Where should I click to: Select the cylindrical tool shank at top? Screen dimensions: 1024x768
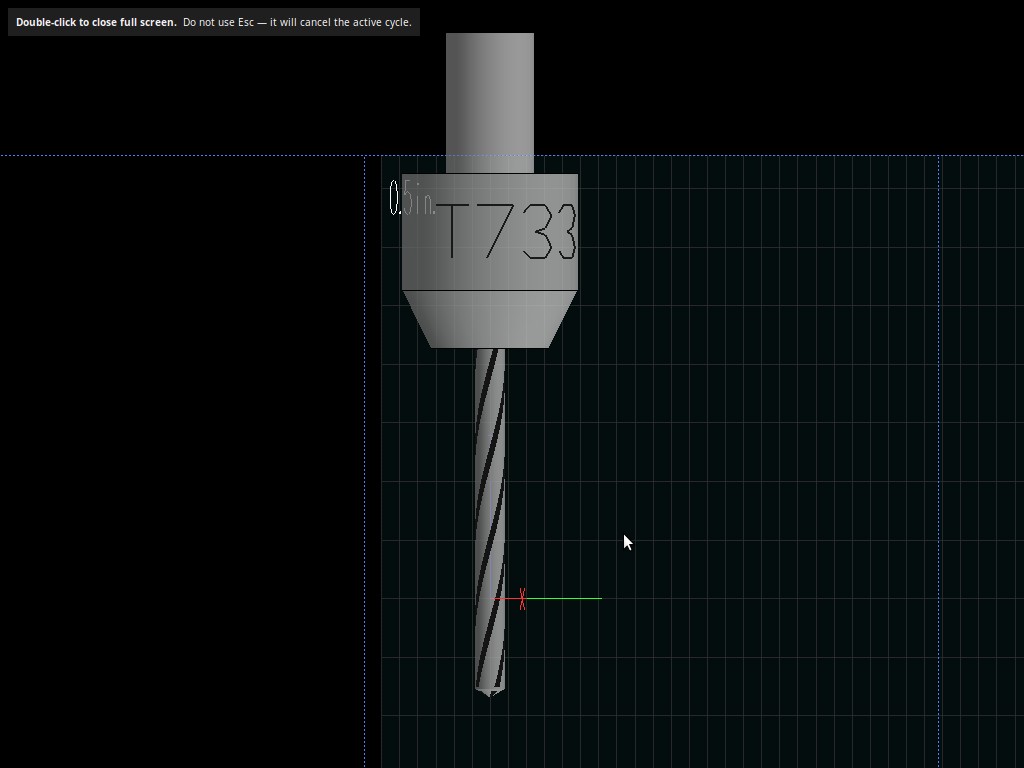[x=490, y=103]
